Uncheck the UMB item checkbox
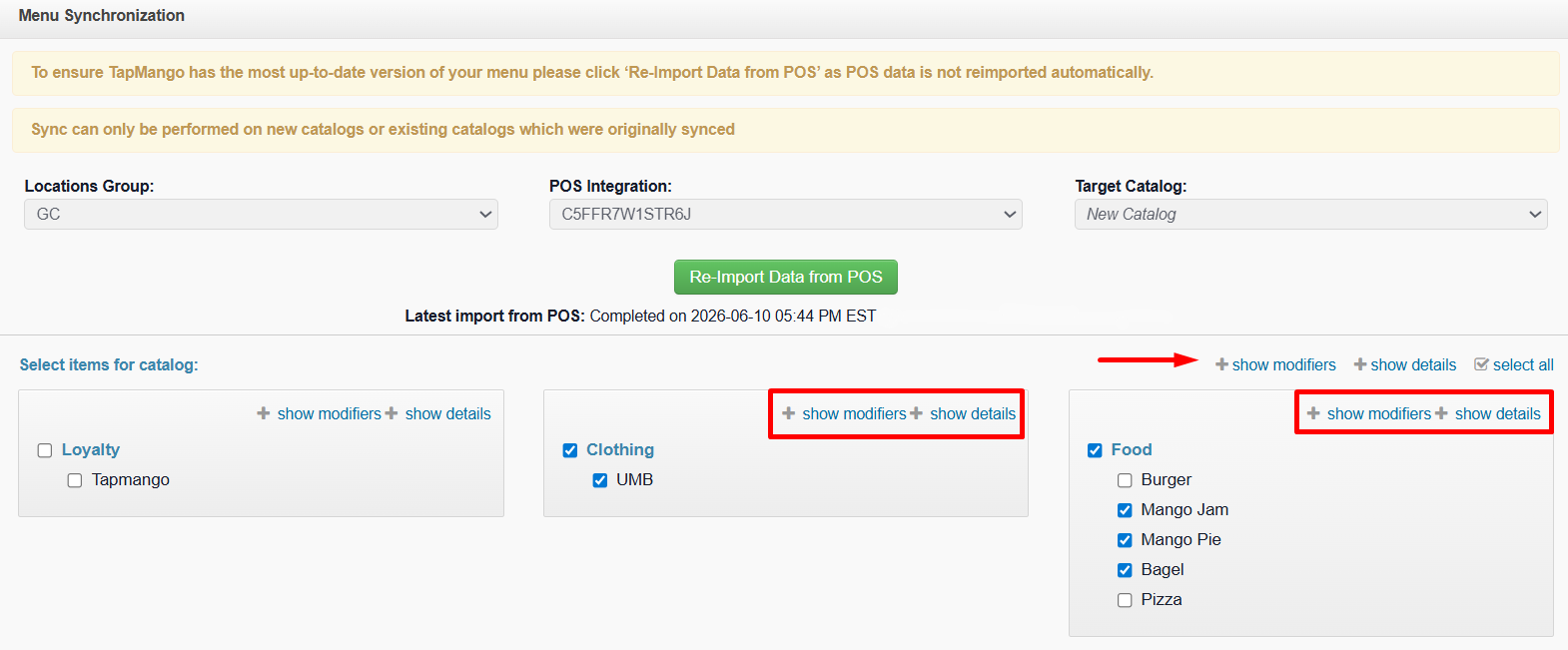This screenshot has width=1568, height=650. click(600, 480)
